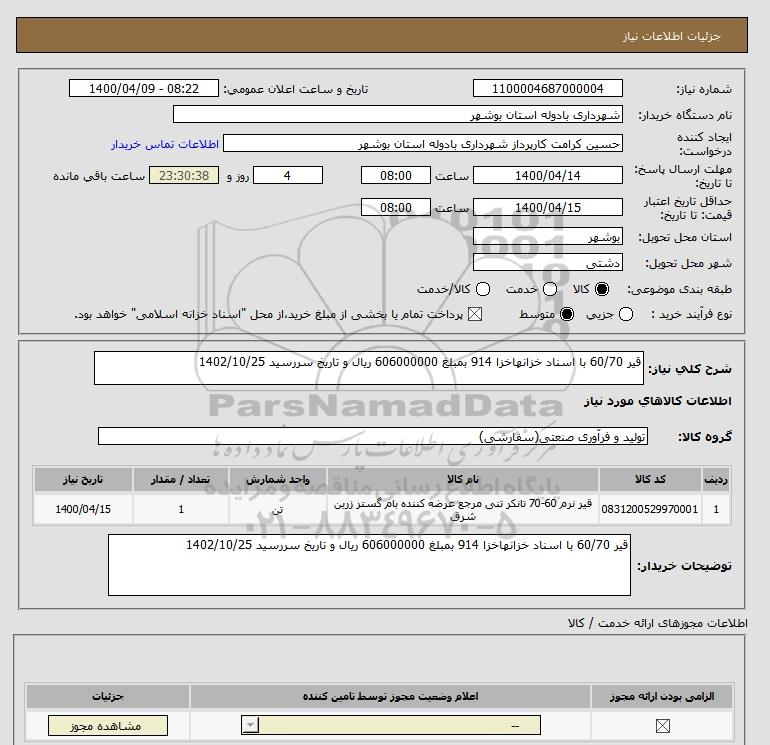Click the شماره نیاز field 1100004687000004

click(x=548, y=89)
